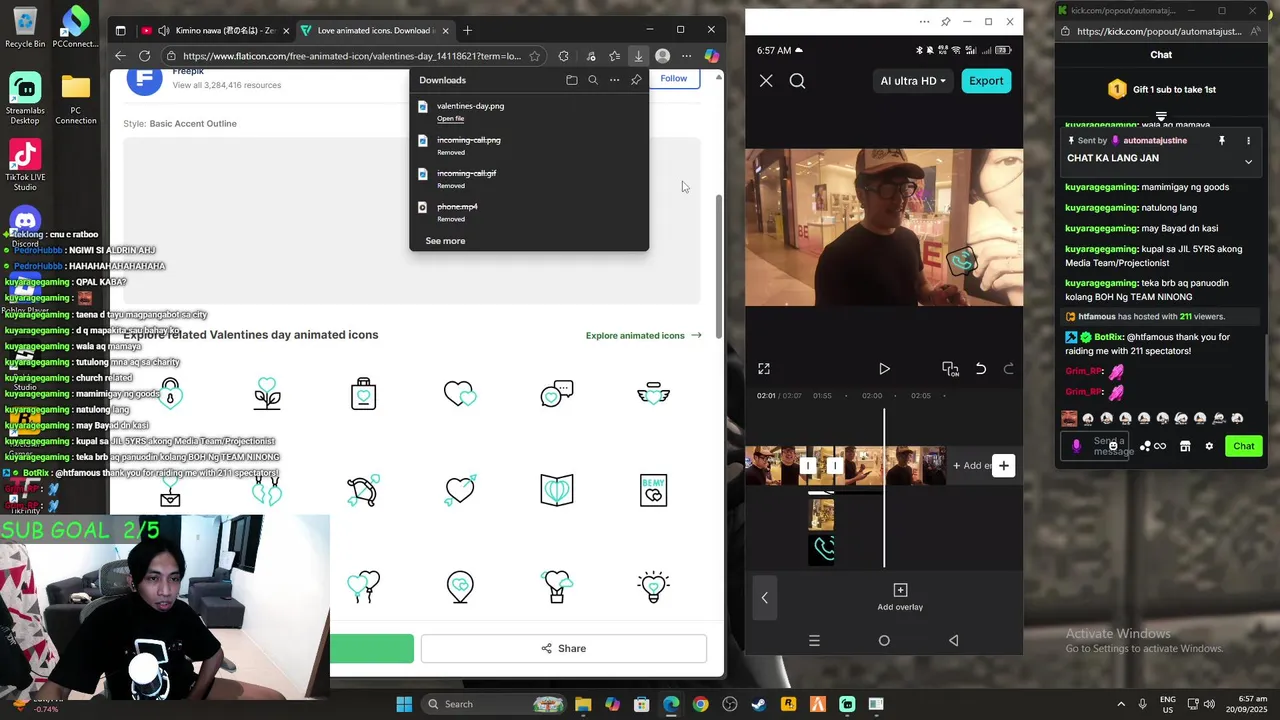The image size is (1280, 720).
Task: Open downloads folder from Downloads panel
Action: click(572, 80)
